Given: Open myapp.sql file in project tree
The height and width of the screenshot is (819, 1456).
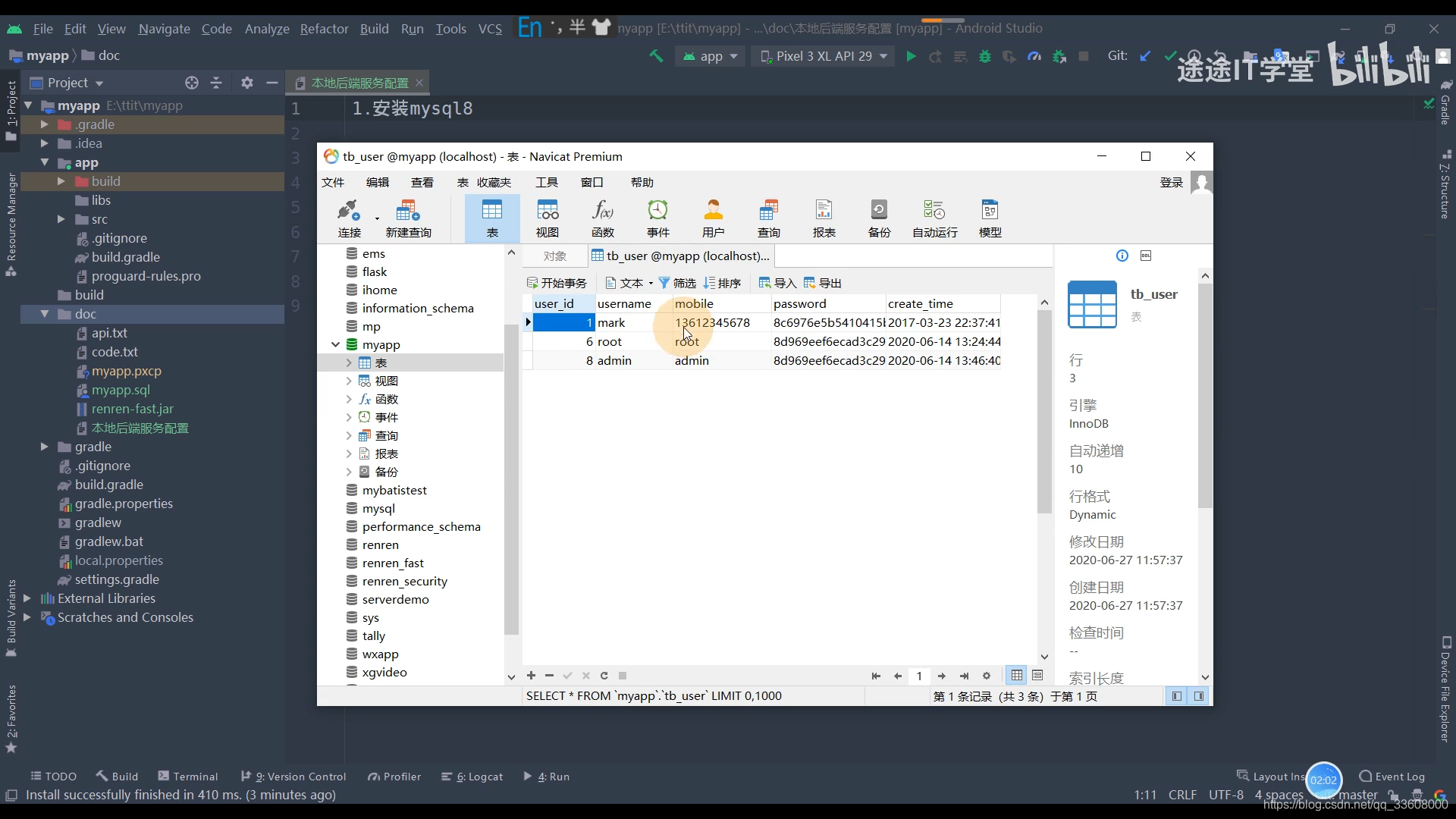Looking at the screenshot, I should point(121,390).
